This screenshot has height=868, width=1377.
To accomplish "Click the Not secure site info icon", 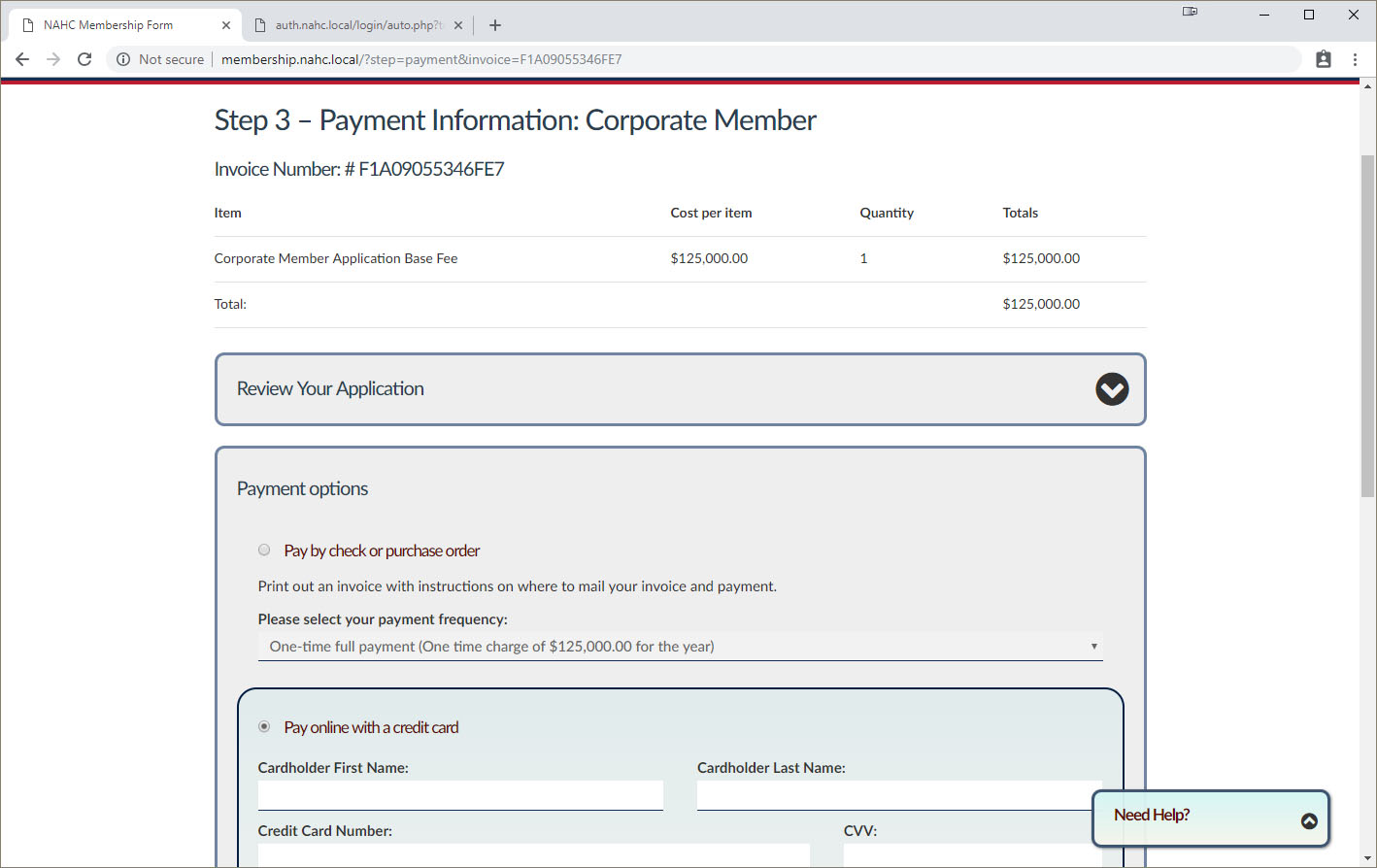I will (123, 59).
